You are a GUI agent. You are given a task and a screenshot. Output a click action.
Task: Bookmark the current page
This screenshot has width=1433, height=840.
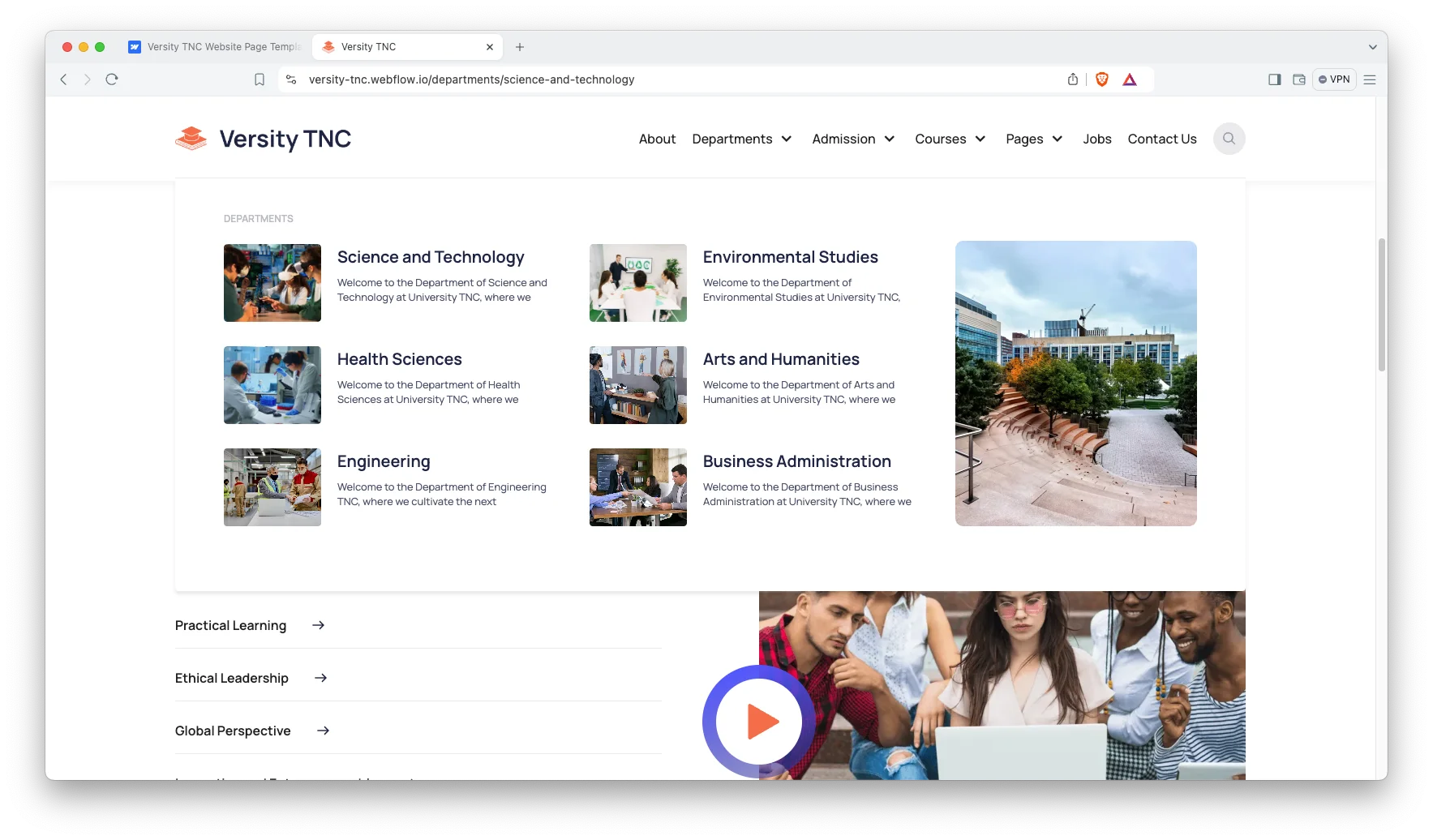[x=260, y=79]
